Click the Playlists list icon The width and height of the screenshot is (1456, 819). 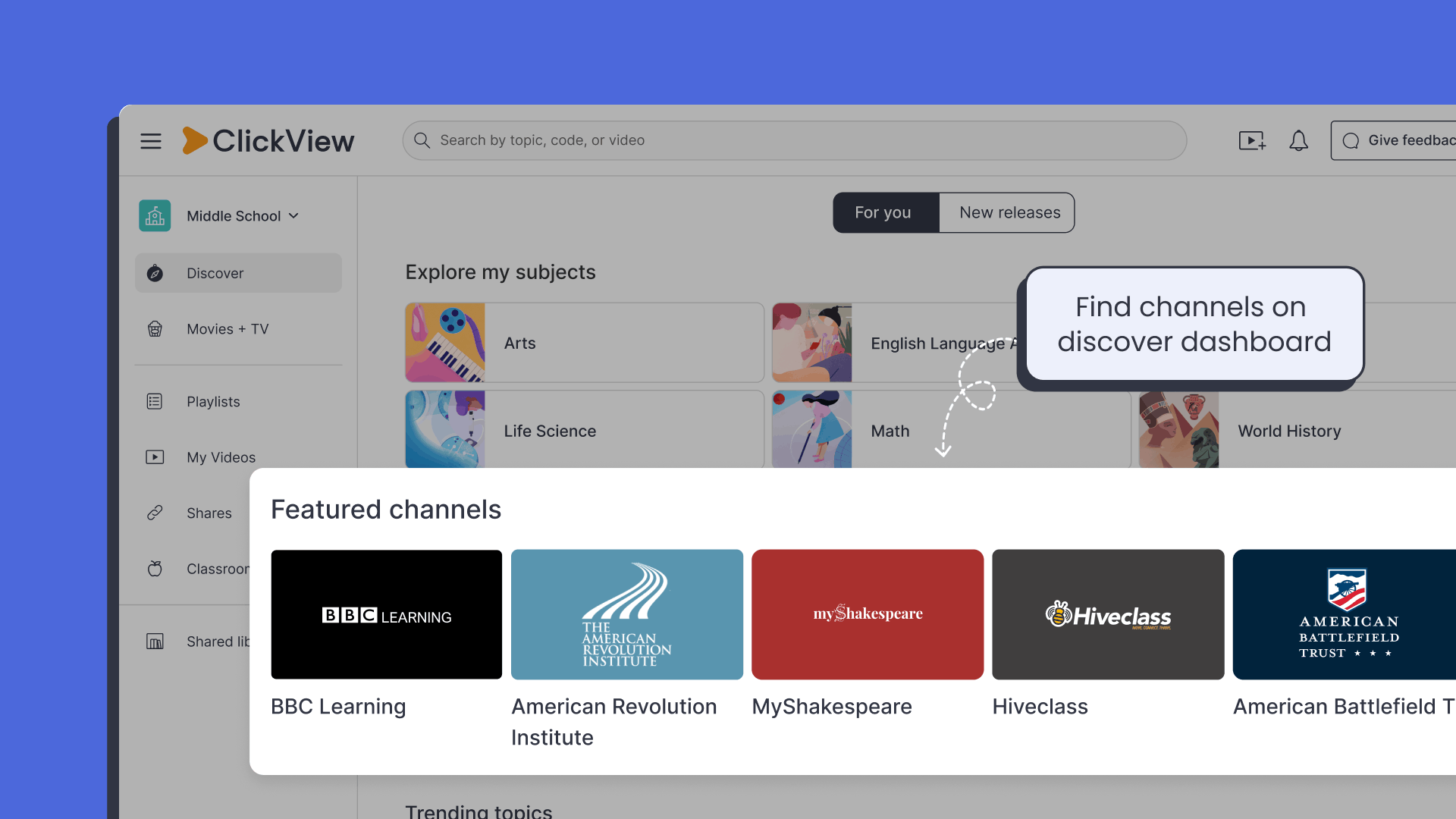155,402
